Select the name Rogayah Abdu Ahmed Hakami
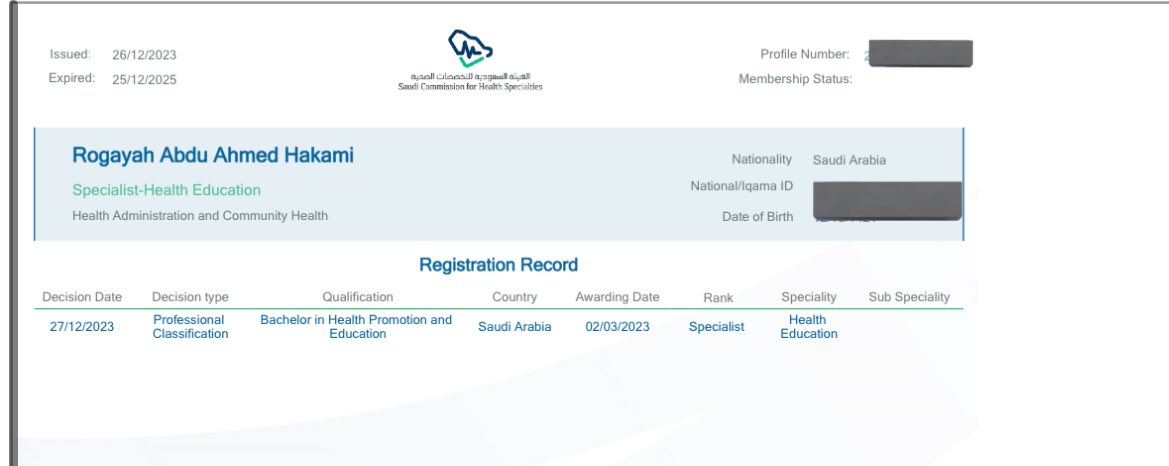This screenshot has height=466, width=1169. (213, 156)
